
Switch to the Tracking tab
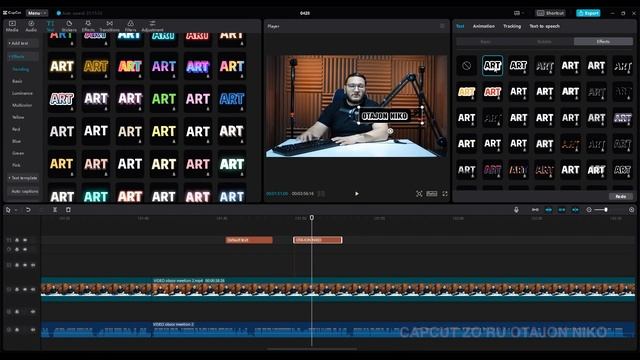tap(512, 26)
